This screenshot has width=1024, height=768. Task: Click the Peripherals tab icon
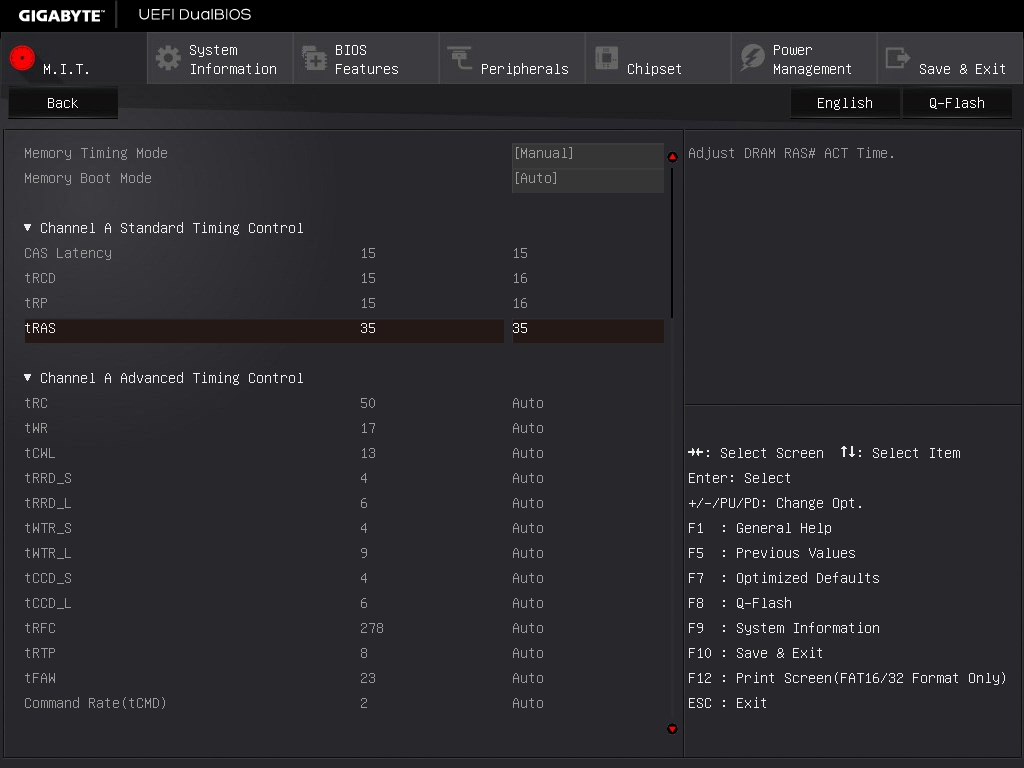(460, 57)
